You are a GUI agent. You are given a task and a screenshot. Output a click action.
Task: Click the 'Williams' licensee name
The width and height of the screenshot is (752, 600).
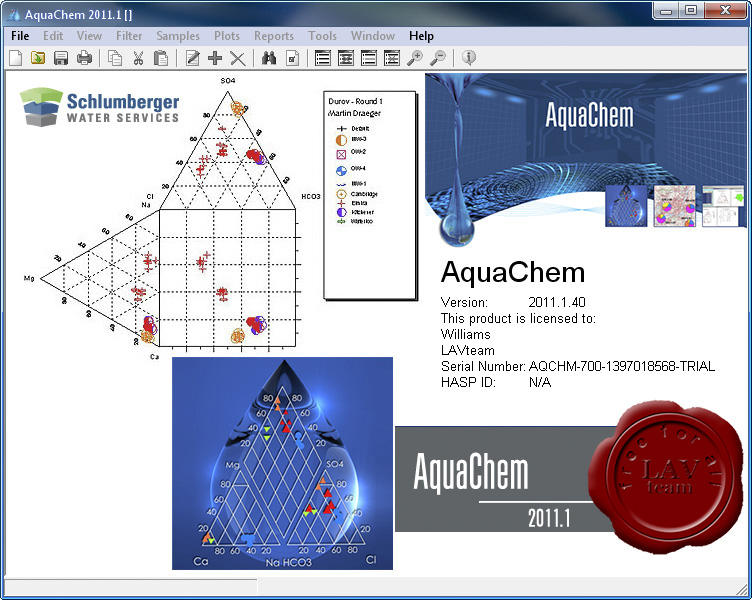tap(466, 334)
